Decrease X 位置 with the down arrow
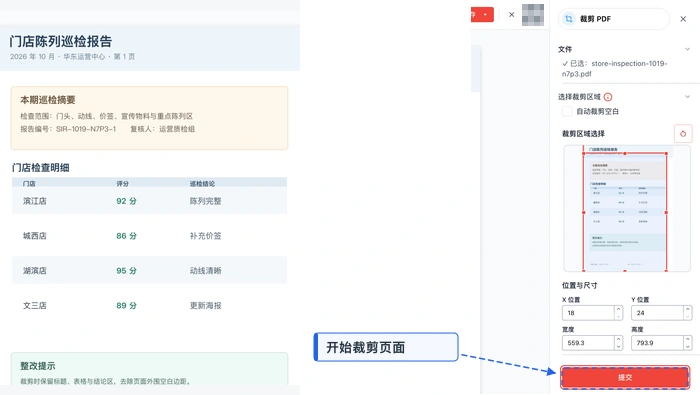Image resolution: width=700 pixels, height=395 pixels. (x=618, y=316)
